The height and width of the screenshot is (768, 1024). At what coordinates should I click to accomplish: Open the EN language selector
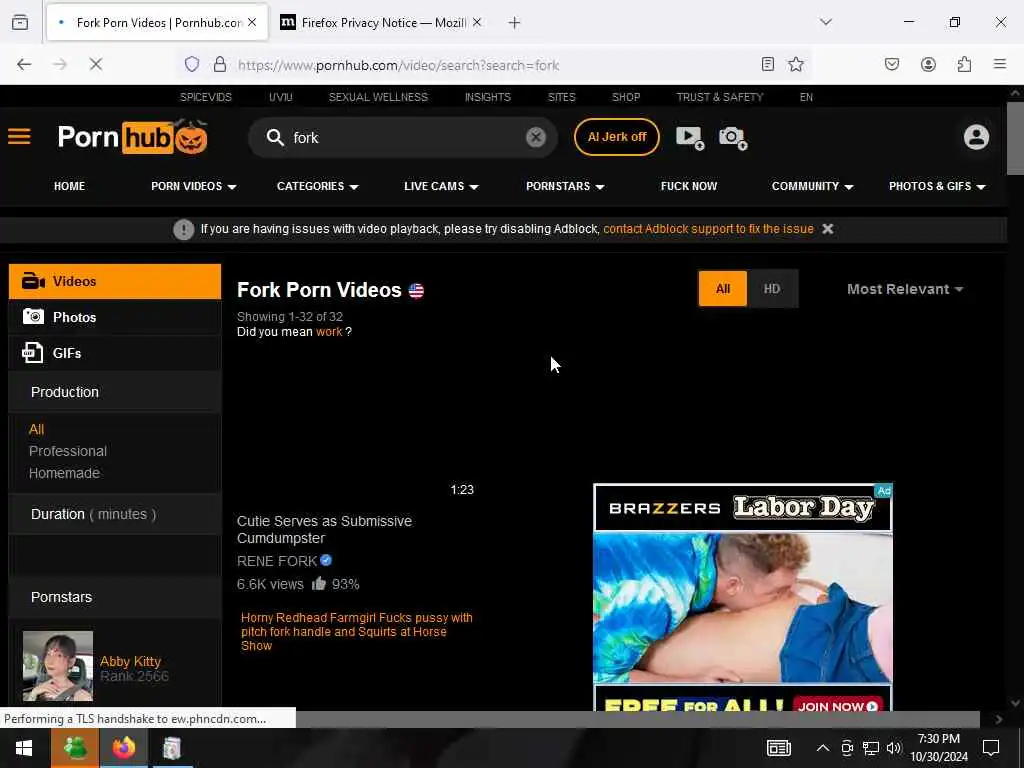806,97
